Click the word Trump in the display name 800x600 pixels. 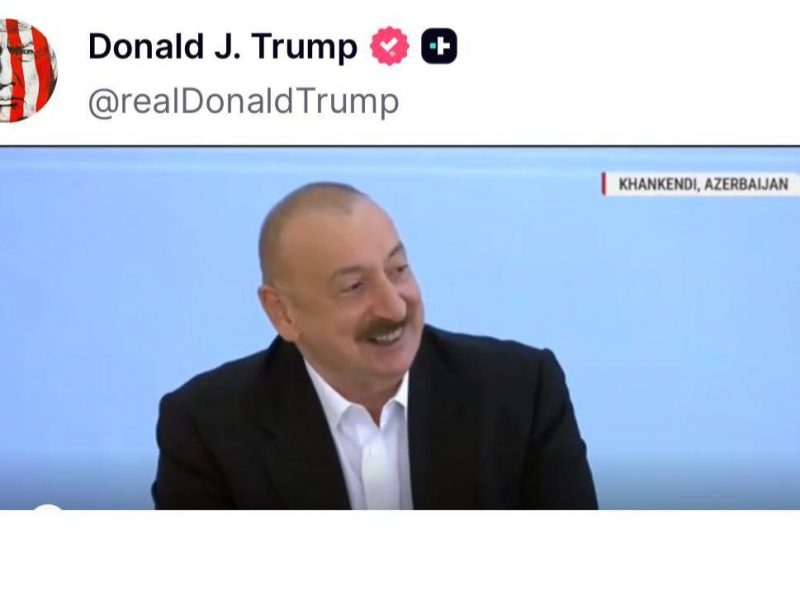tap(304, 48)
